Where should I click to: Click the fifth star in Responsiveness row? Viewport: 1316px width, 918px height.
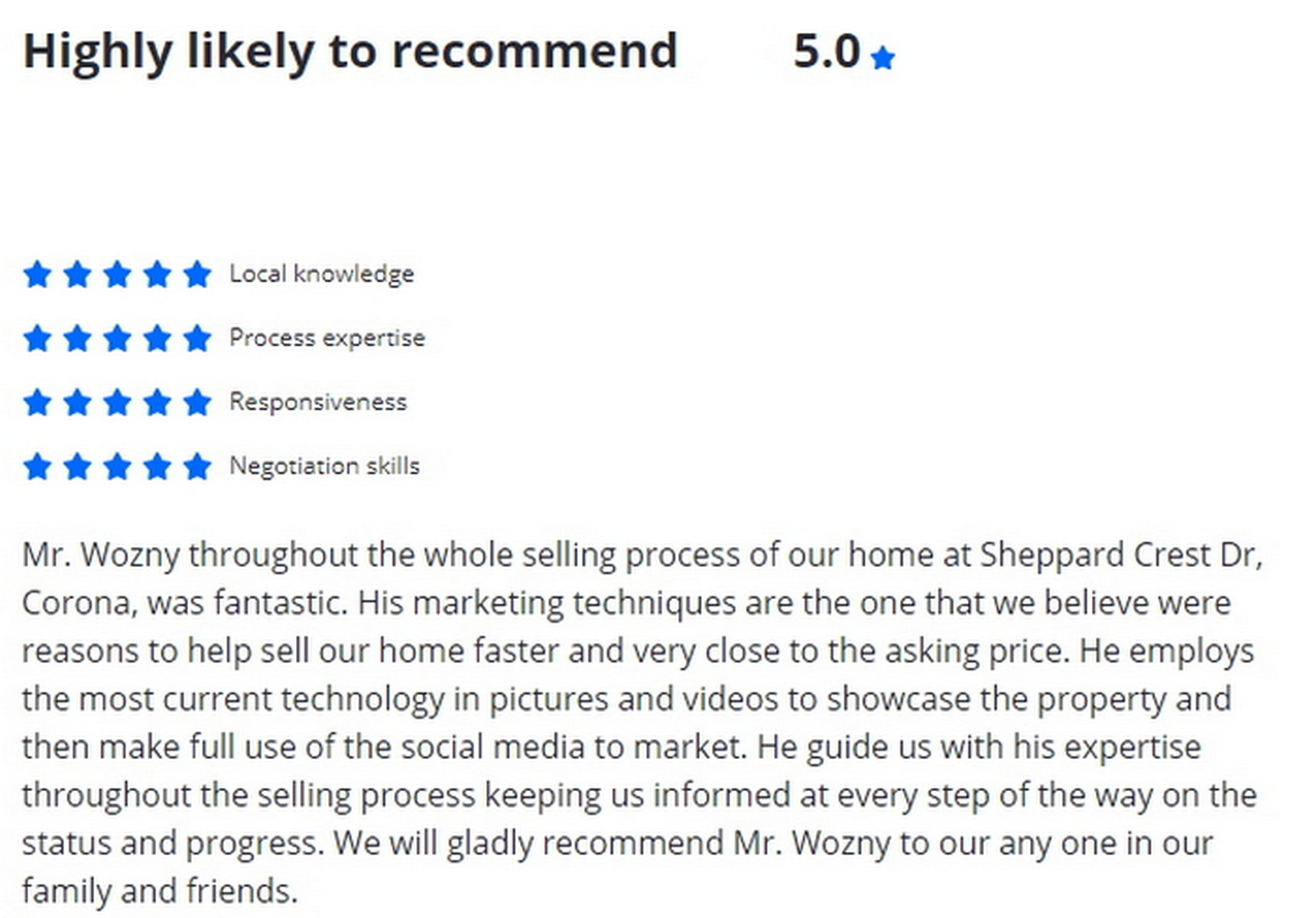pyautogui.click(x=197, y=402)
